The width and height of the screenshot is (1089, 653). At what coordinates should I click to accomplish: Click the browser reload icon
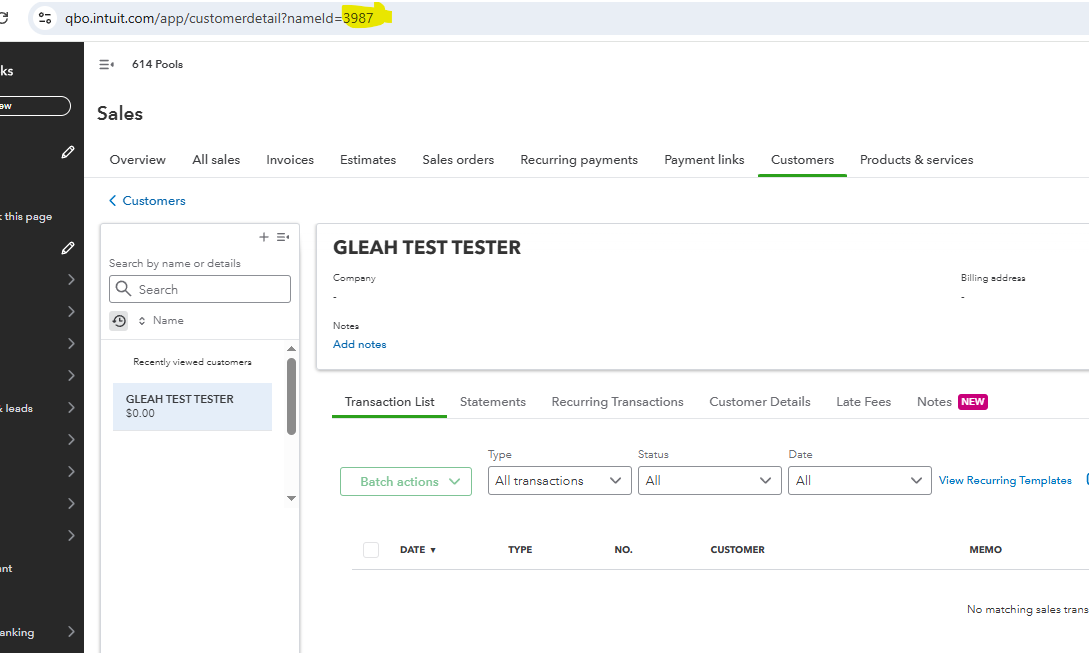click(5, 18)
